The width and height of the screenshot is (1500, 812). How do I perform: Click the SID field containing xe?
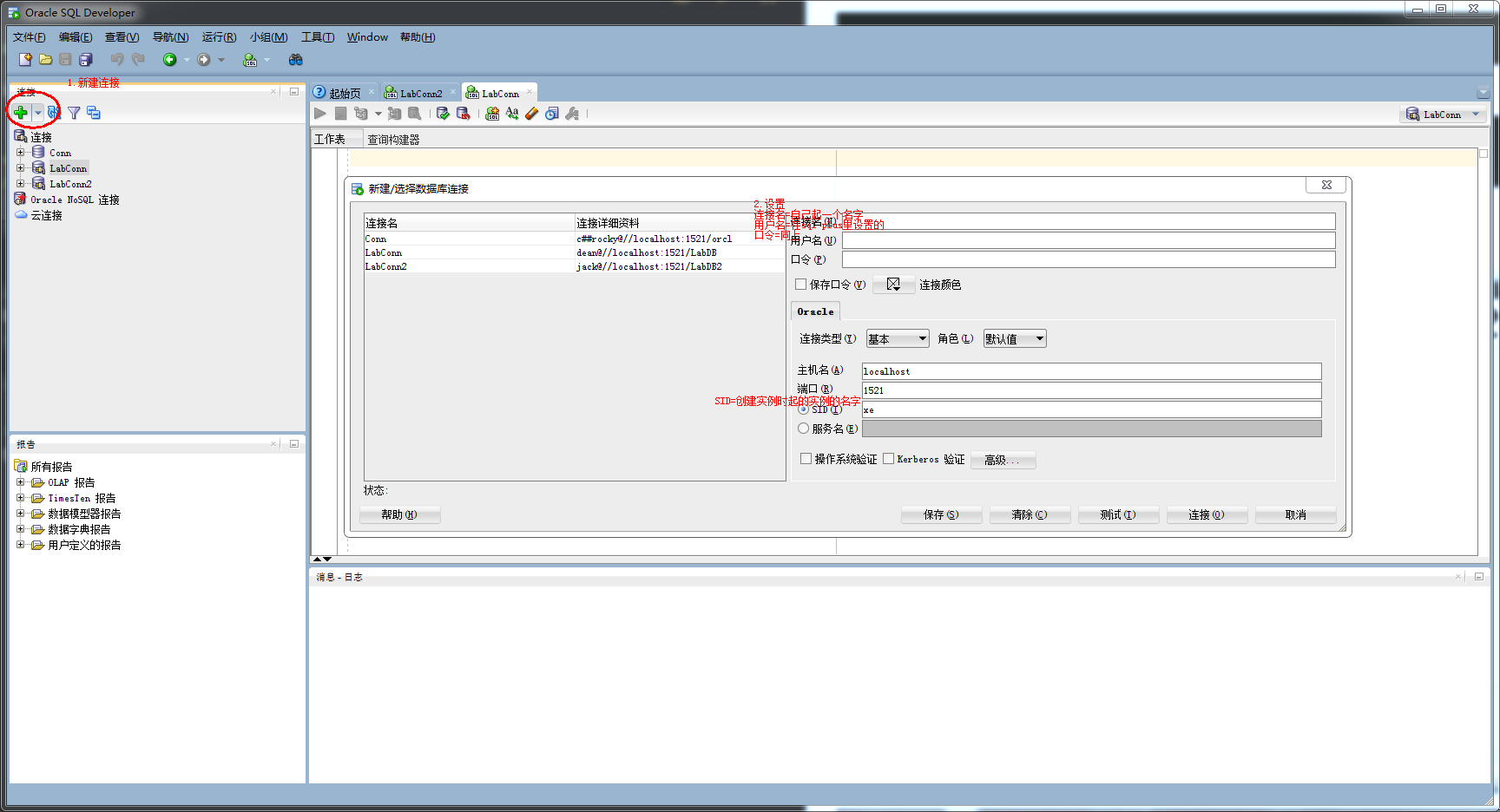click(1091, 409)
